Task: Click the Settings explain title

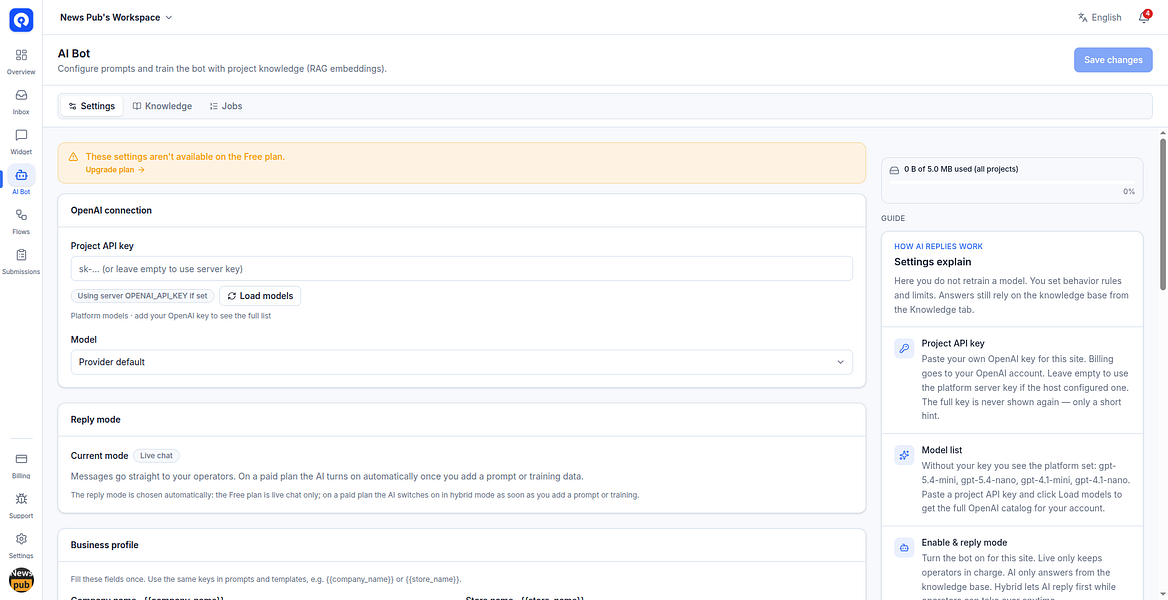Action: (933, 262)
